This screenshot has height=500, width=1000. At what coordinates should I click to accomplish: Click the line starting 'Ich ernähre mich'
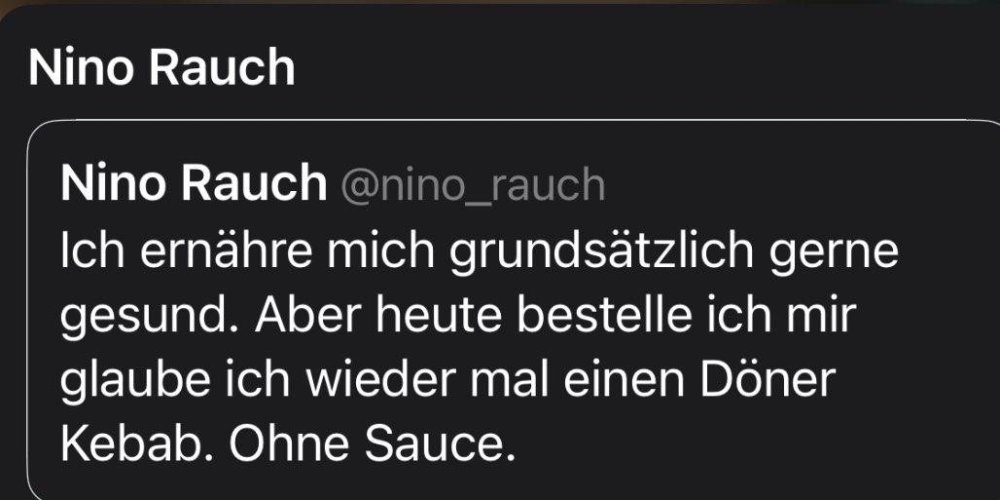click(x=480, y=252)
